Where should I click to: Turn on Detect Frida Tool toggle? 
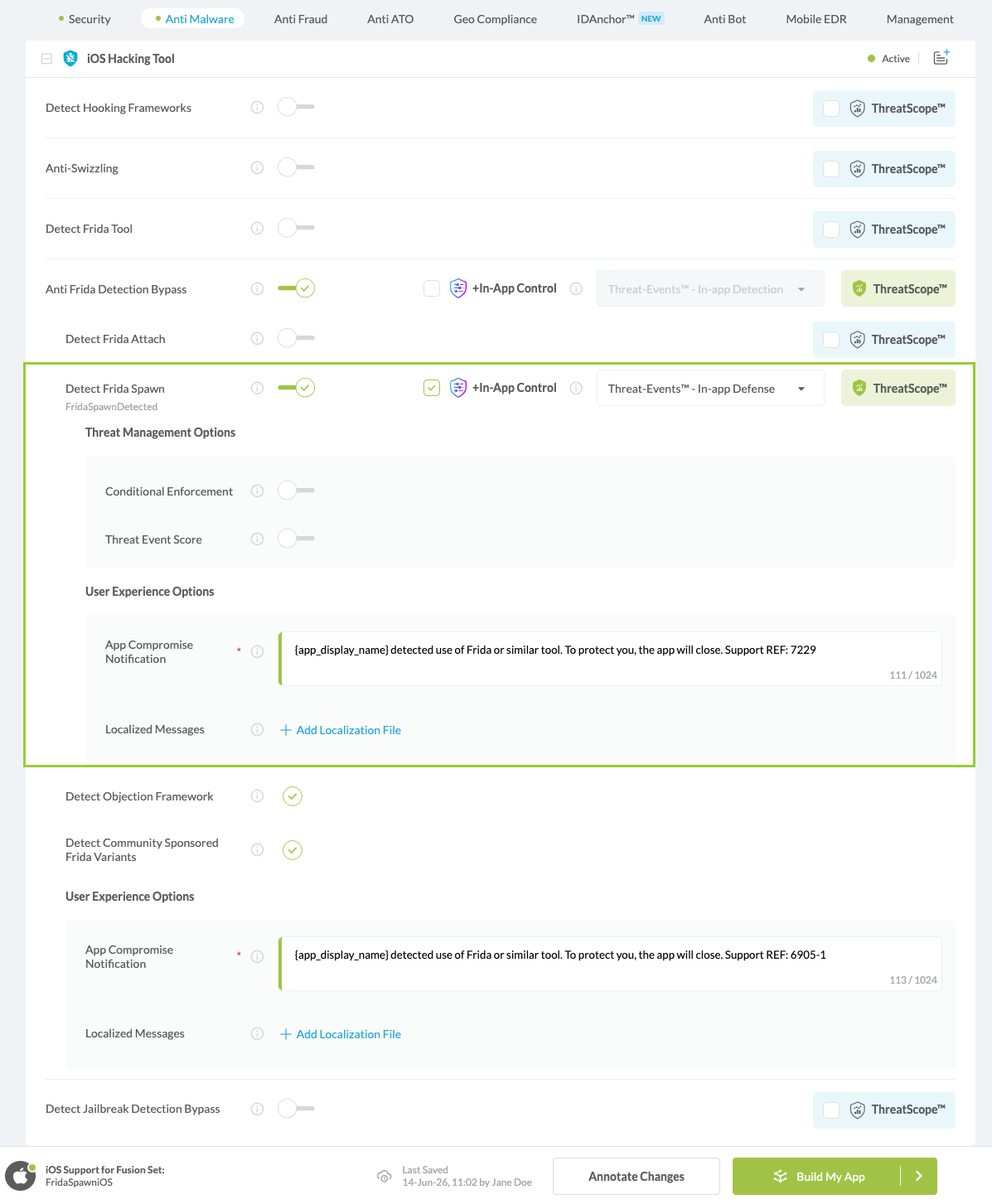click(x=296, y=228)
